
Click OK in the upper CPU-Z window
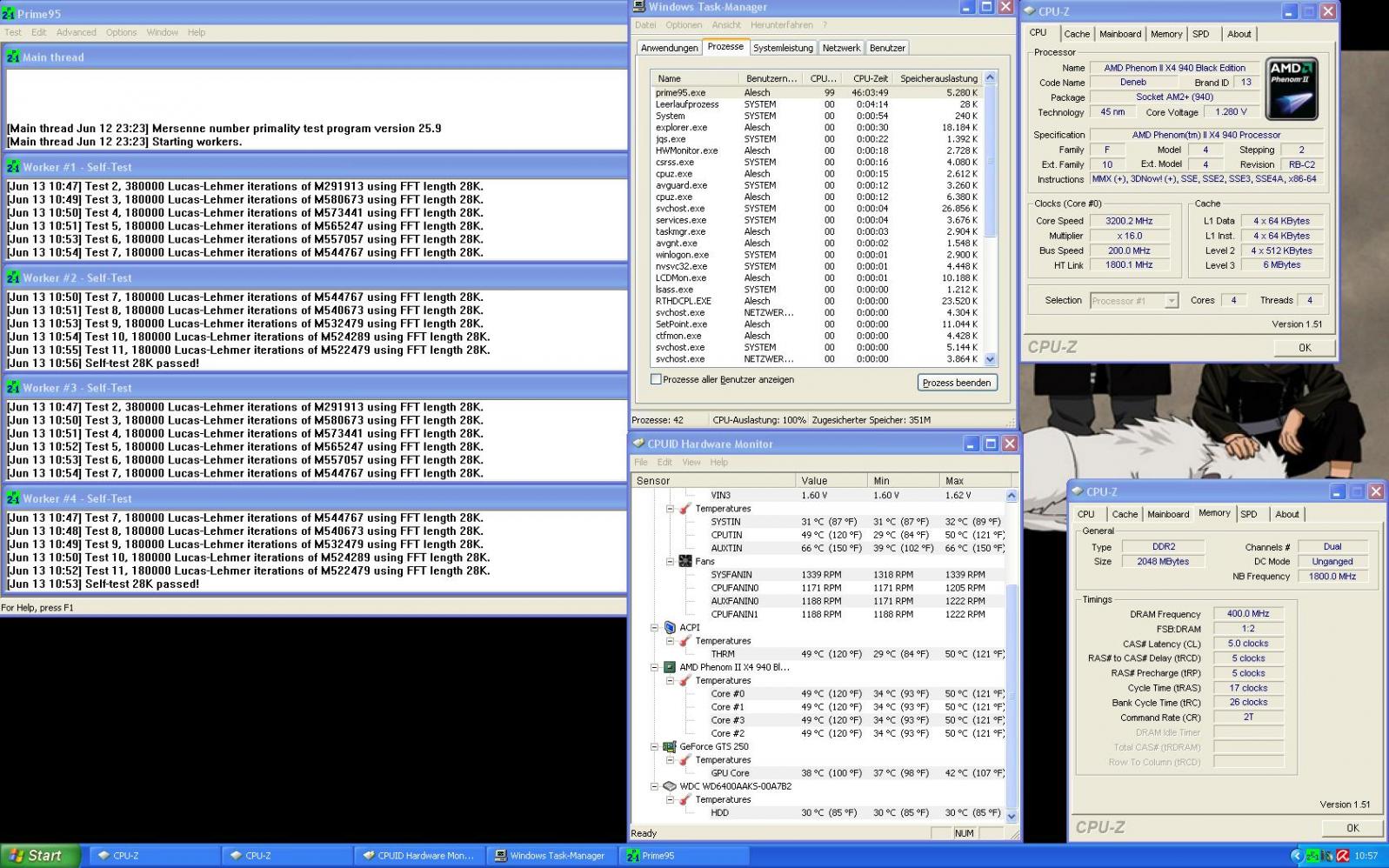coord(1304,347)
